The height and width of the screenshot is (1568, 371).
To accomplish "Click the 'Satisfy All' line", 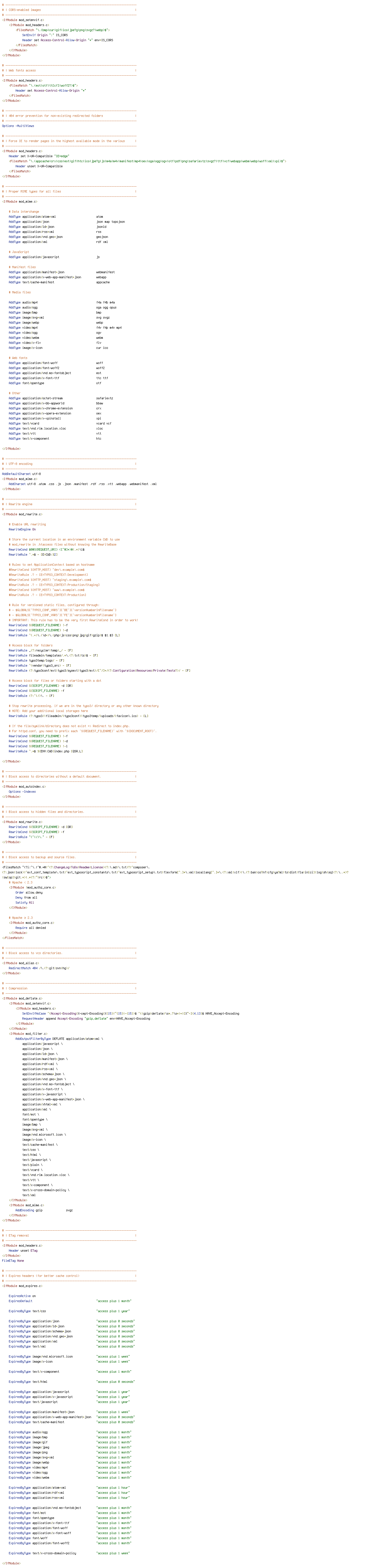I will click(25, 903).
